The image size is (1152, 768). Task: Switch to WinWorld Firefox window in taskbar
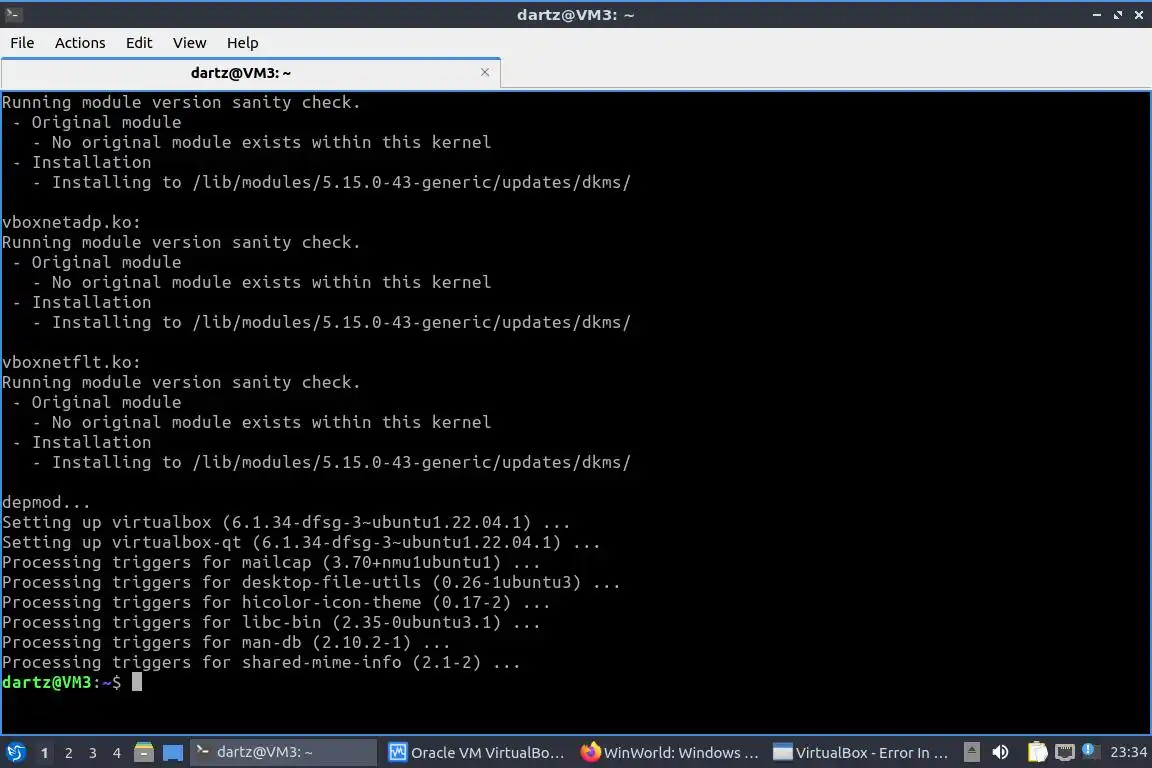point(669,753)
